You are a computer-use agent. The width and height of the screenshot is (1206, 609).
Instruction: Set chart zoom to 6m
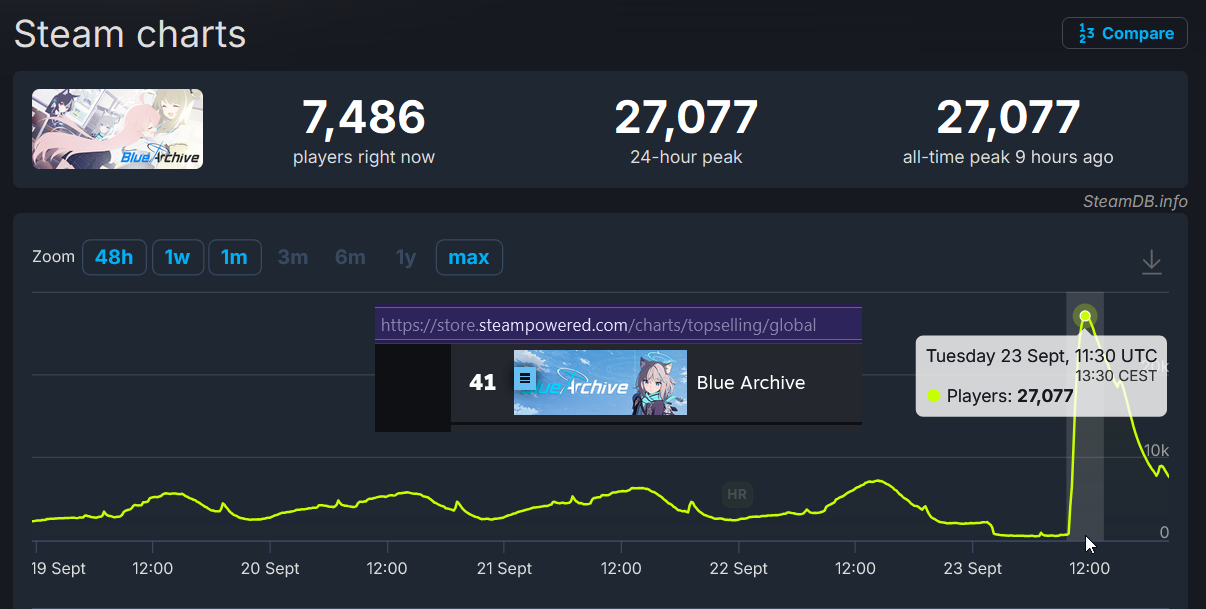click(x=350, y=257)
